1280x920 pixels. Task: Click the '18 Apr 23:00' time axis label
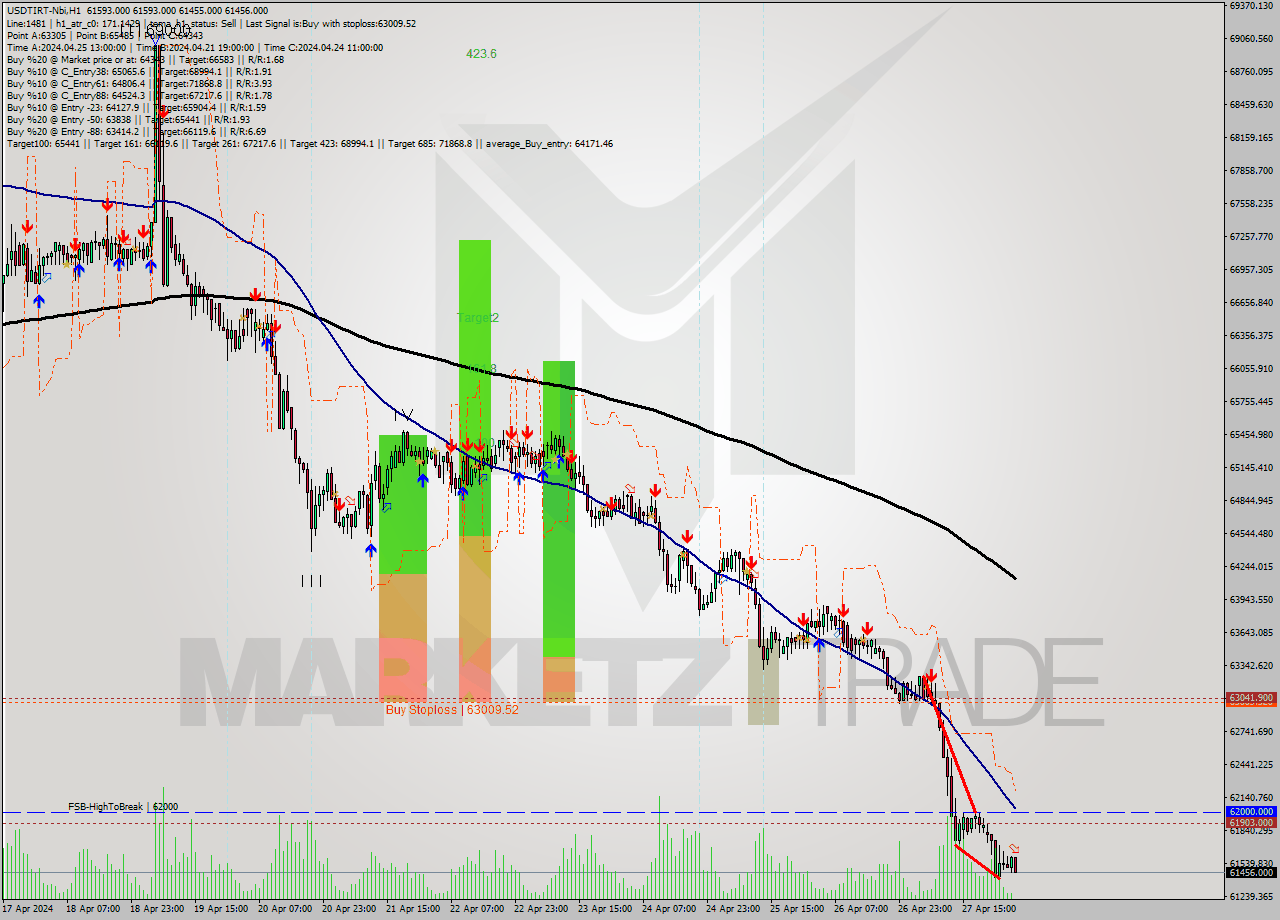(x=155, y=909)
